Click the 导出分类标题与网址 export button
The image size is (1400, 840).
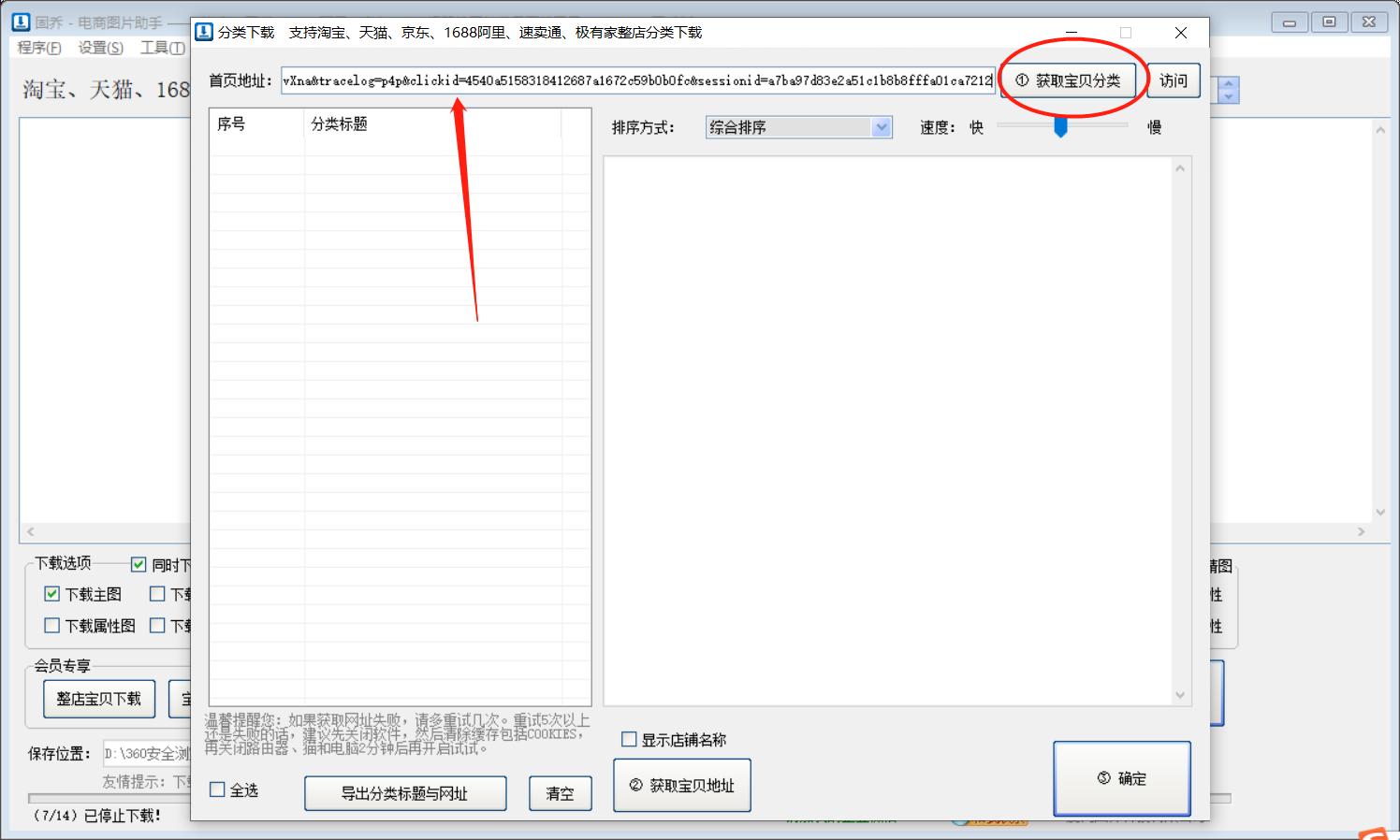point(404,792)
